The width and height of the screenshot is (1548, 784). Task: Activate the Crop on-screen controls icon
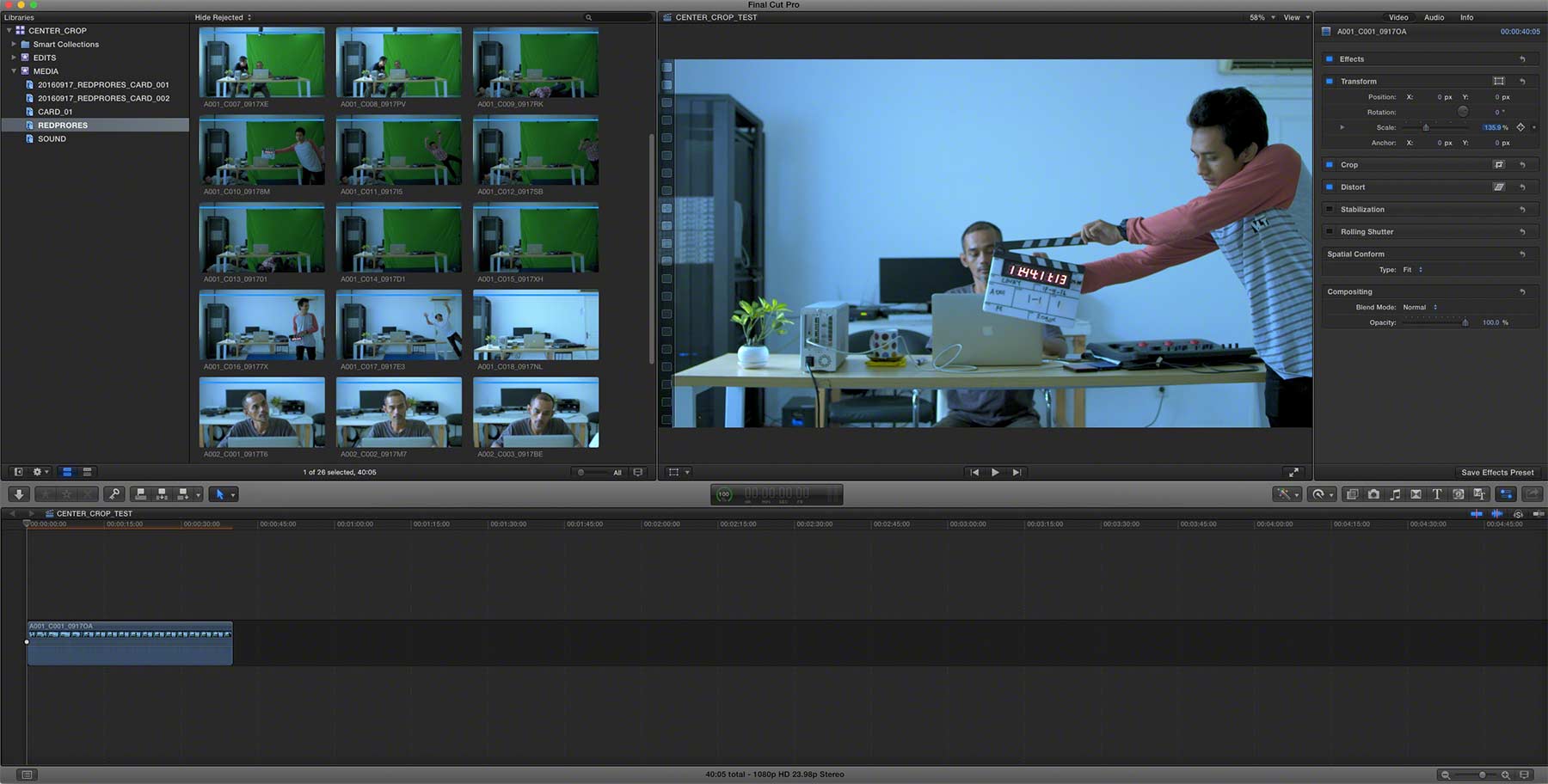pos(1499,164)
